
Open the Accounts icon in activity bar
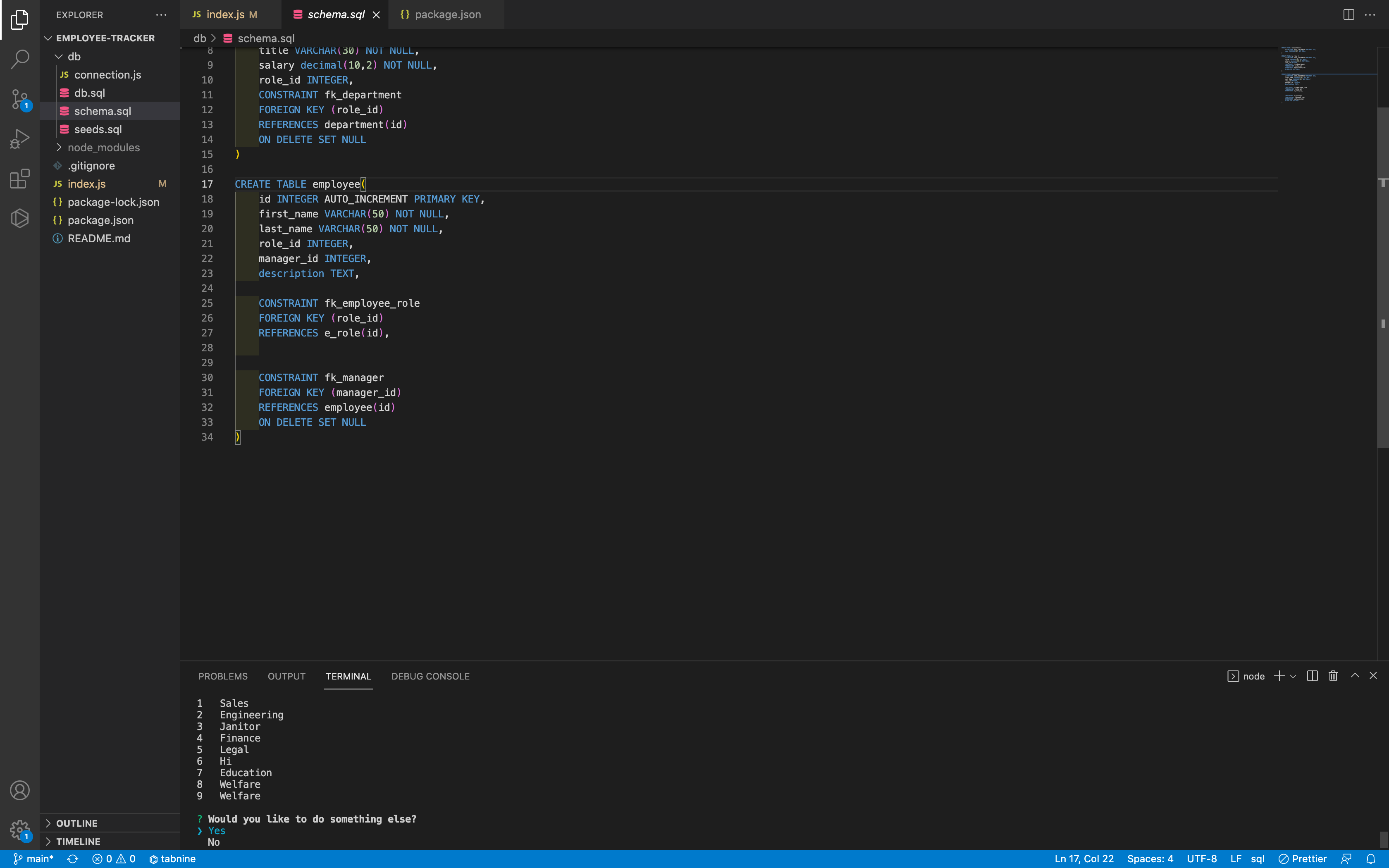point(19,790)
